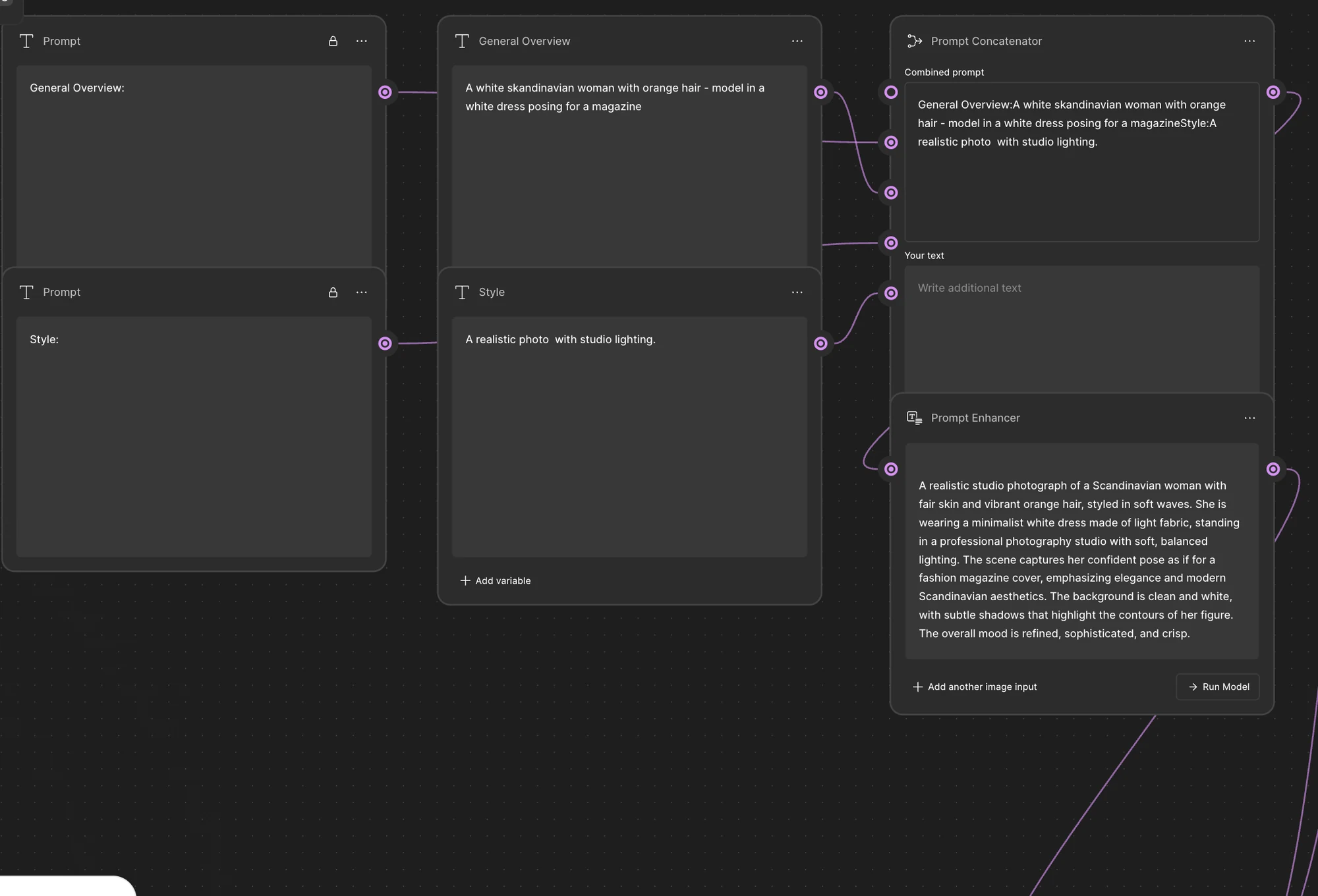Click the output port of the 'General Overview:' Prompt node

385,92
